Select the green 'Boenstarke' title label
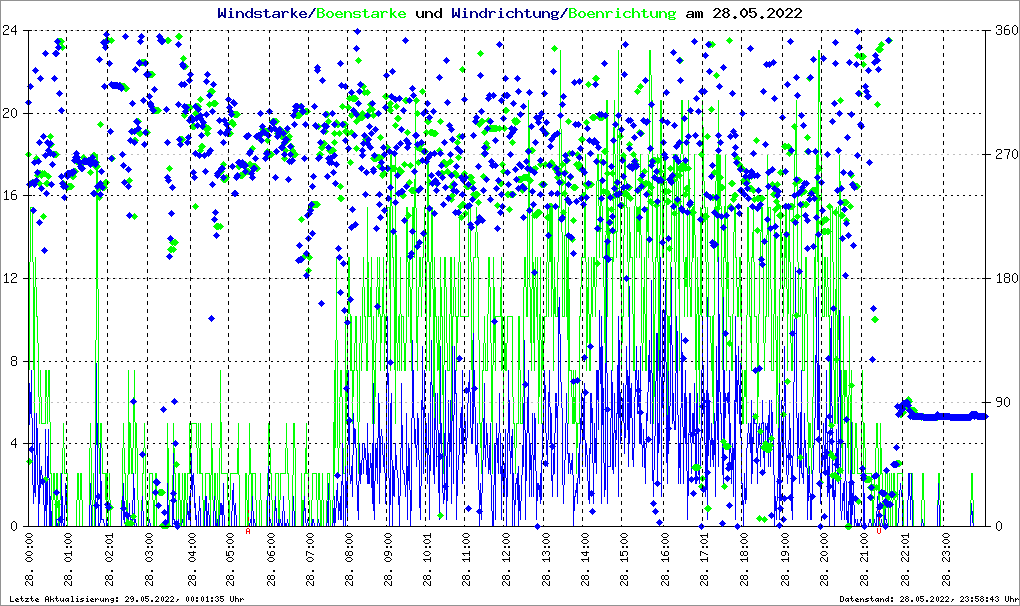This screenshot has width=1020, height=606. [361, 13]
